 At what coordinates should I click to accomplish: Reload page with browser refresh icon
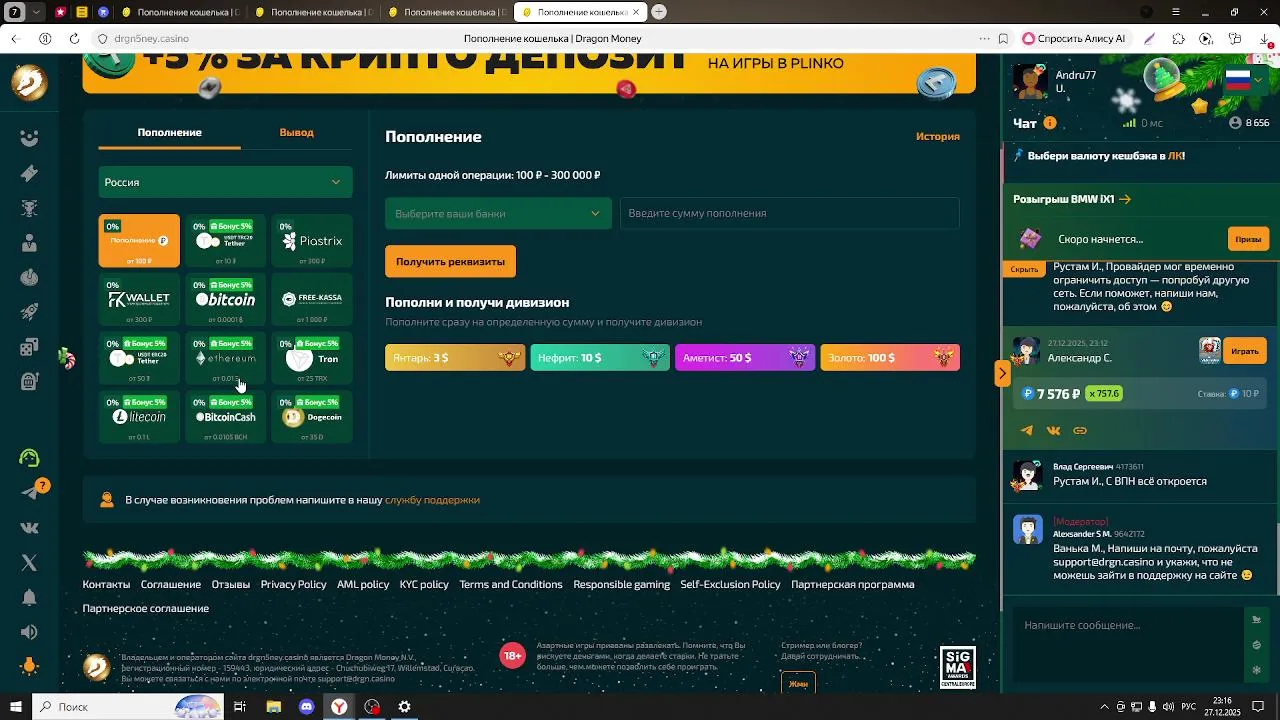(74, 38)
